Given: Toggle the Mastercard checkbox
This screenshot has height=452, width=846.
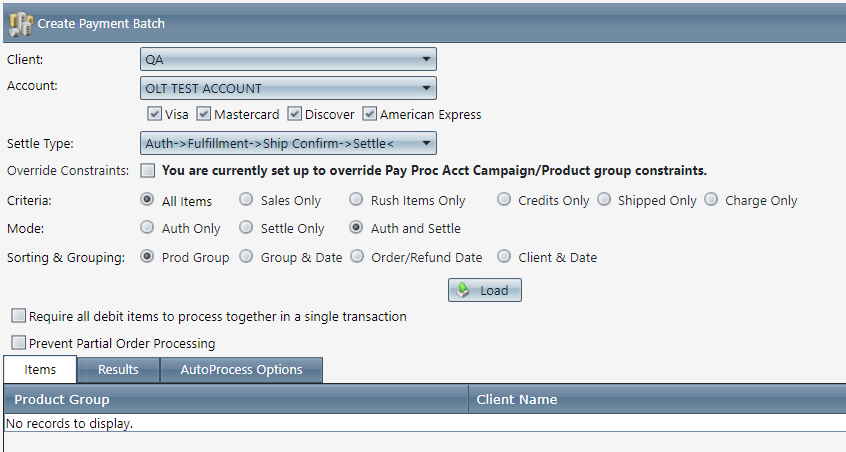Looking at the screenshot, I should 203,114.
